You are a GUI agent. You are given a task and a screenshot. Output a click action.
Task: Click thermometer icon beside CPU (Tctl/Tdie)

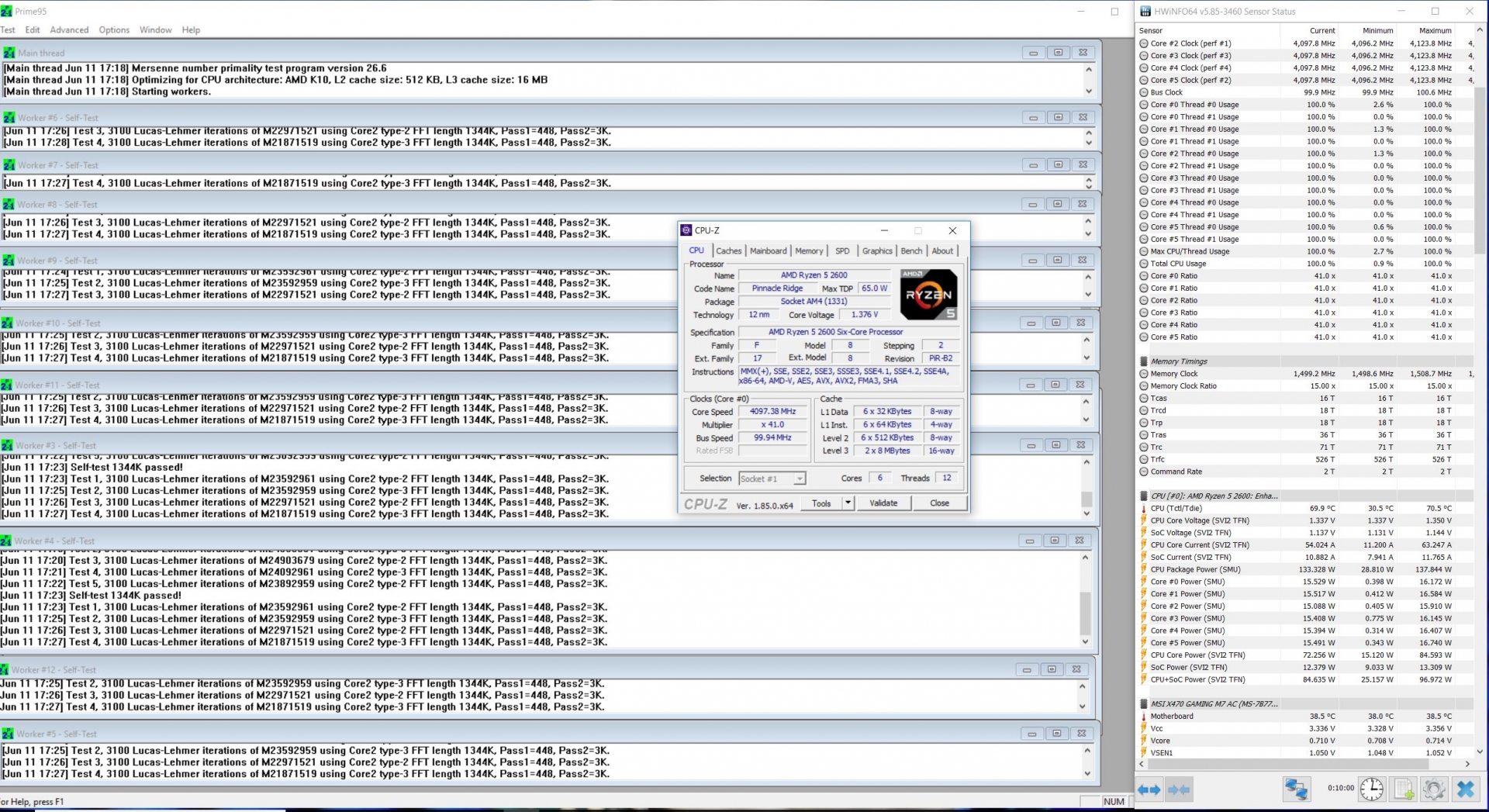point(1144,509)
